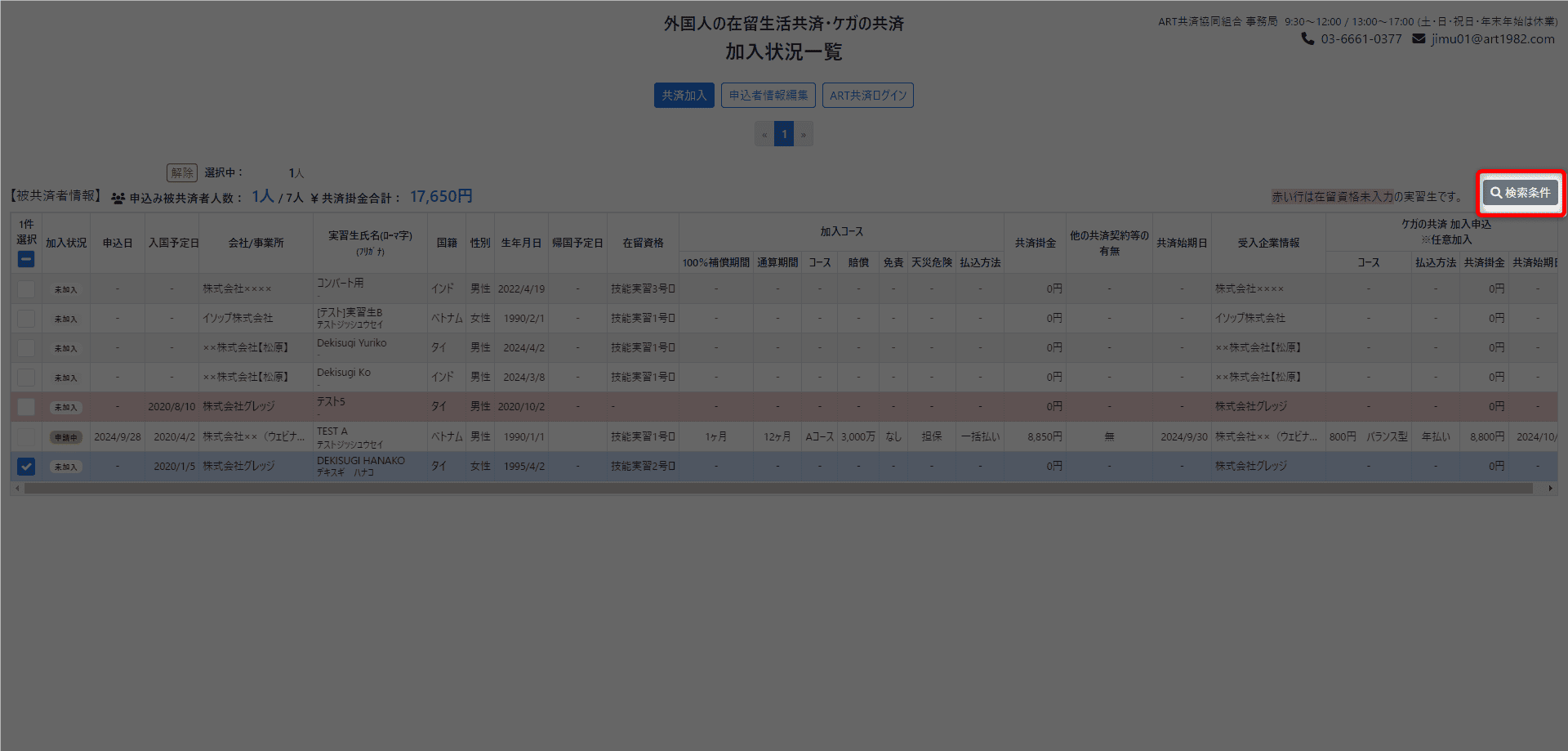Click the 共済加入 button

point(684,96)
